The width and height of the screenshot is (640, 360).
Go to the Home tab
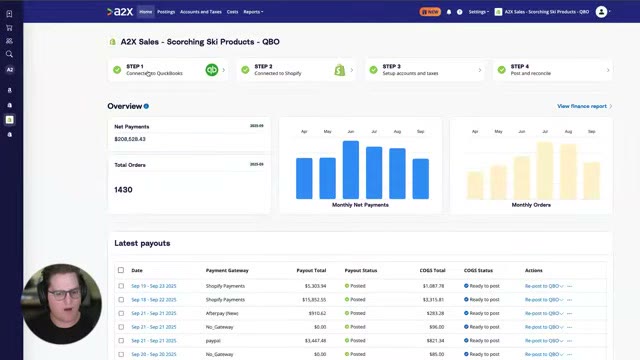[146, 12]
